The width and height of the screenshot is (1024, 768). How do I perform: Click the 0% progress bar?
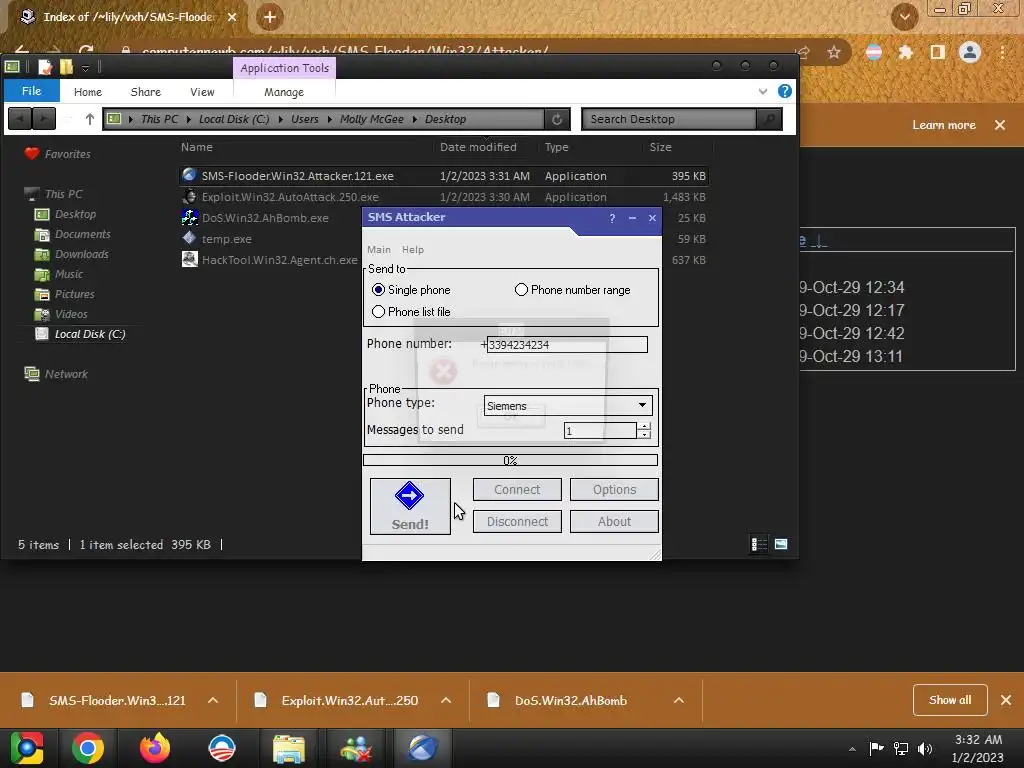click(x=510, y=460)
